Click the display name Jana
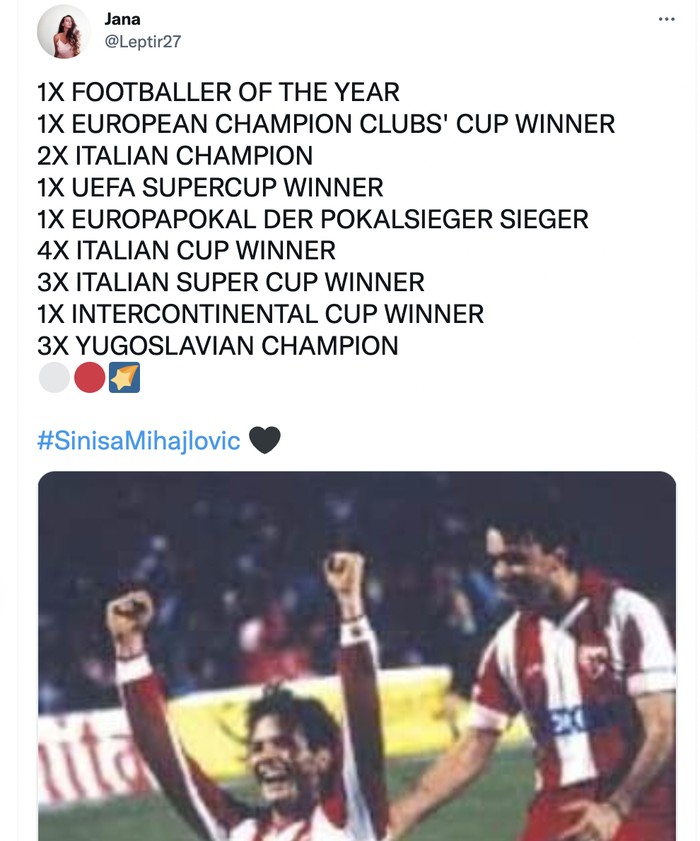 122,19
